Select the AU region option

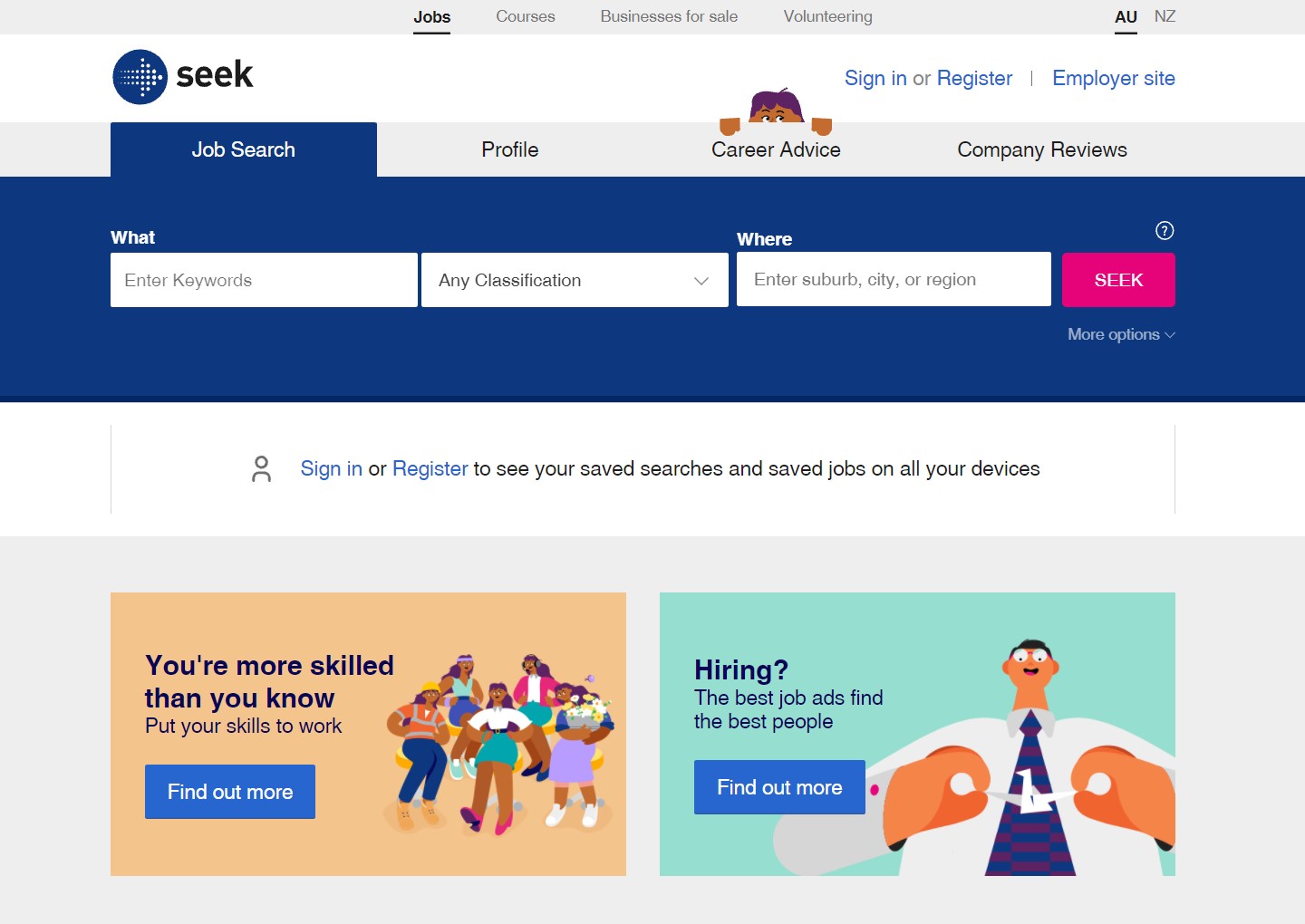coord(1126,17)
